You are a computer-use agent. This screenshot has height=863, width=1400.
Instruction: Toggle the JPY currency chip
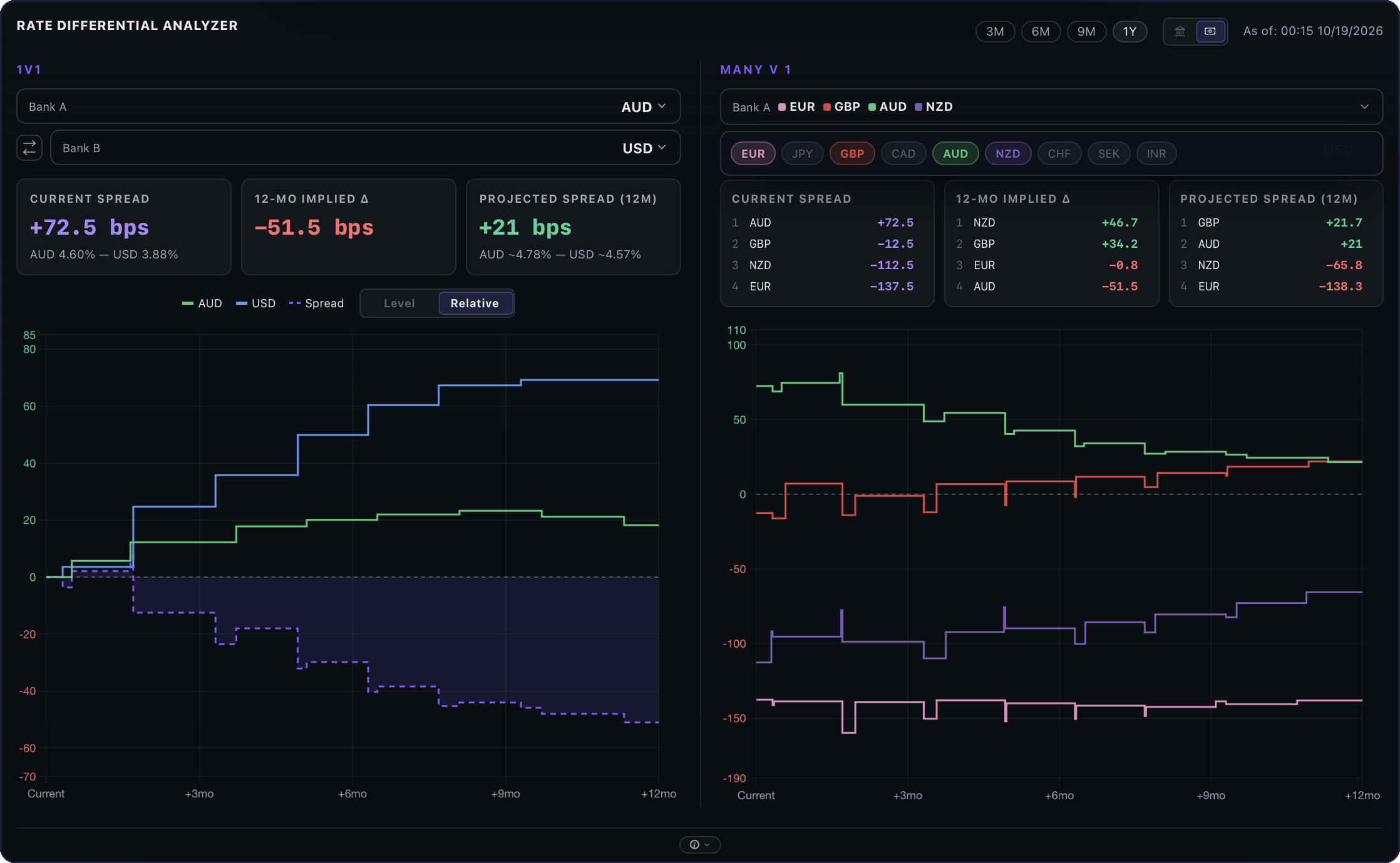pos(802,153)
